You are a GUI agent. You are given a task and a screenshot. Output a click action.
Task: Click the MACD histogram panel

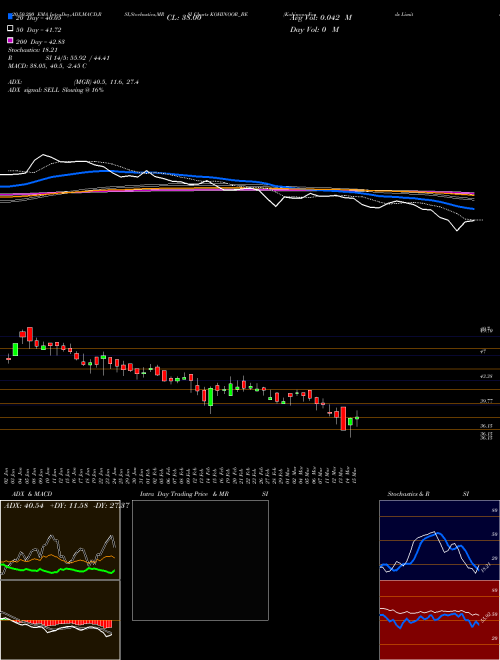(60, 620)
